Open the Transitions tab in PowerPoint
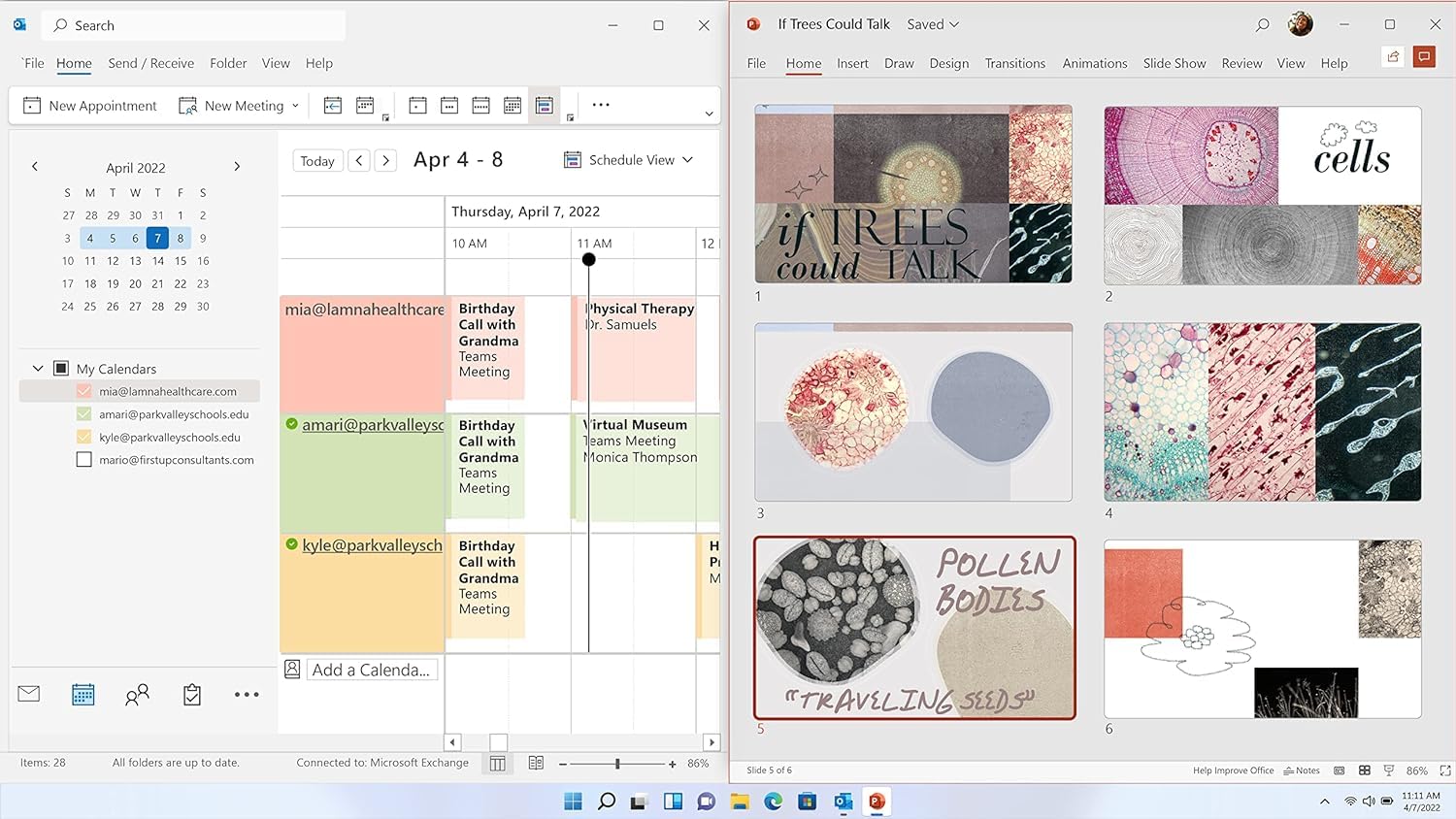 (x=1014, y=63)
